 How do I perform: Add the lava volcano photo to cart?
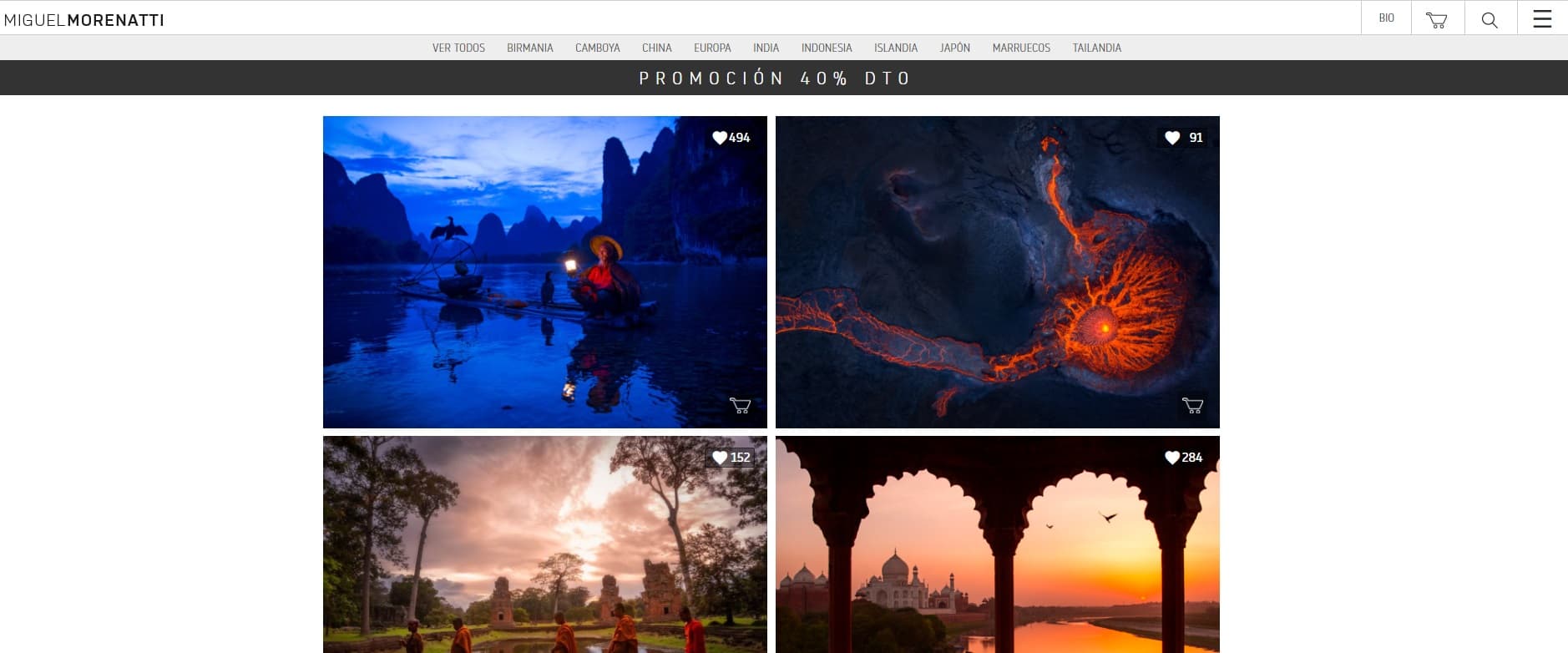coord(1192,406)
